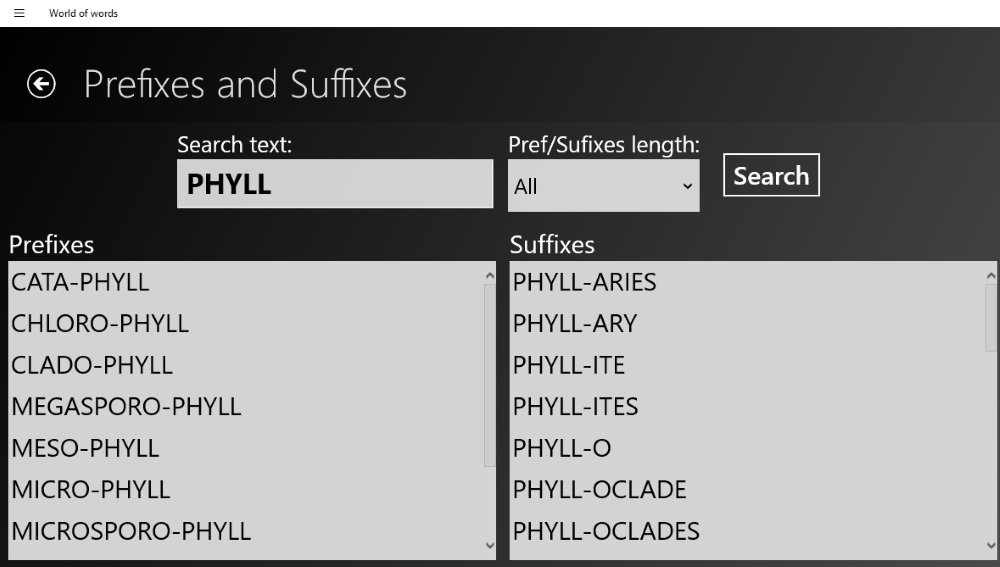Choose PHYLL-ITE suffix entry
Screen dimensions: 1000x567
747,365
